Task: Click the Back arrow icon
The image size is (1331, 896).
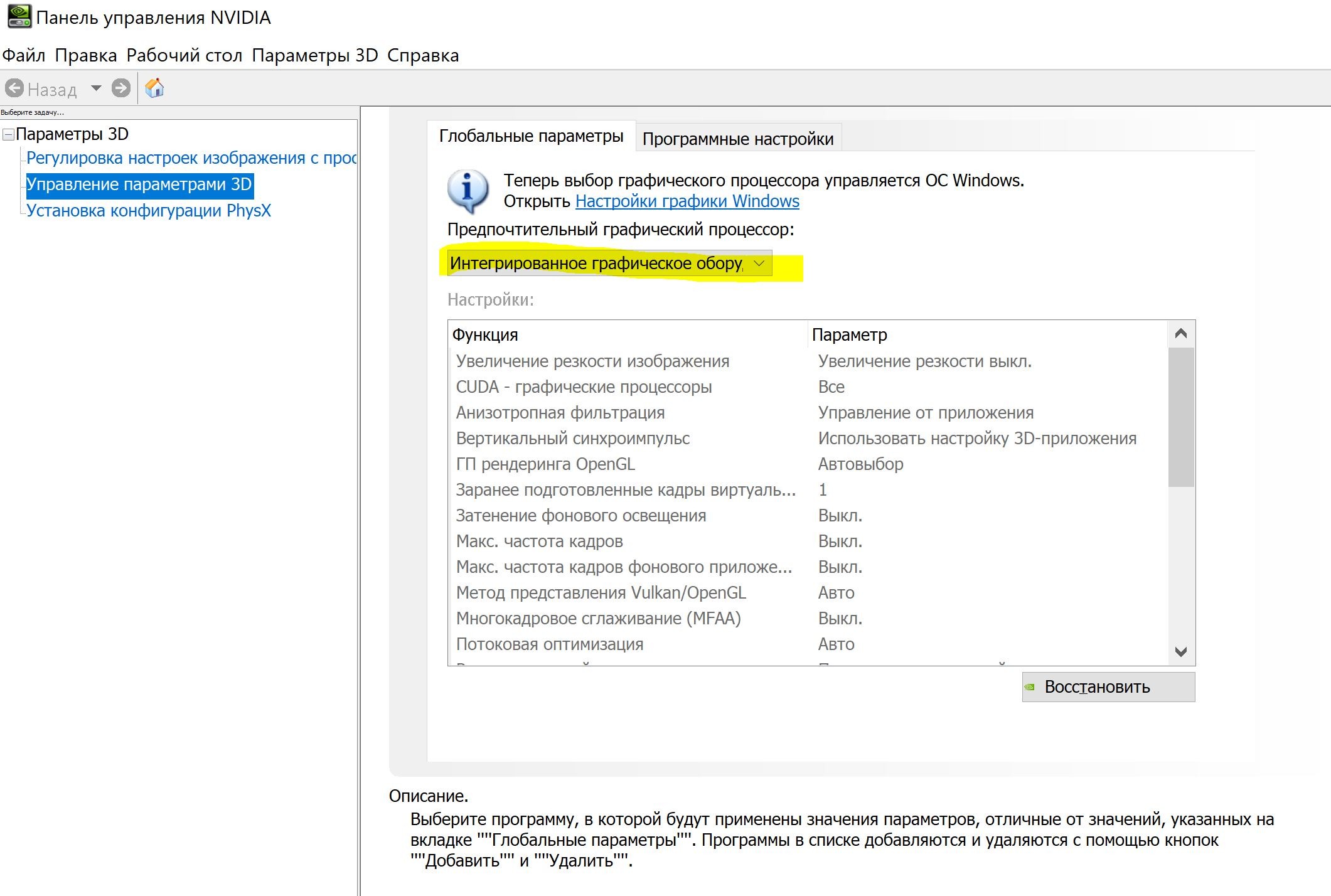Action: [x=14, y=88]
